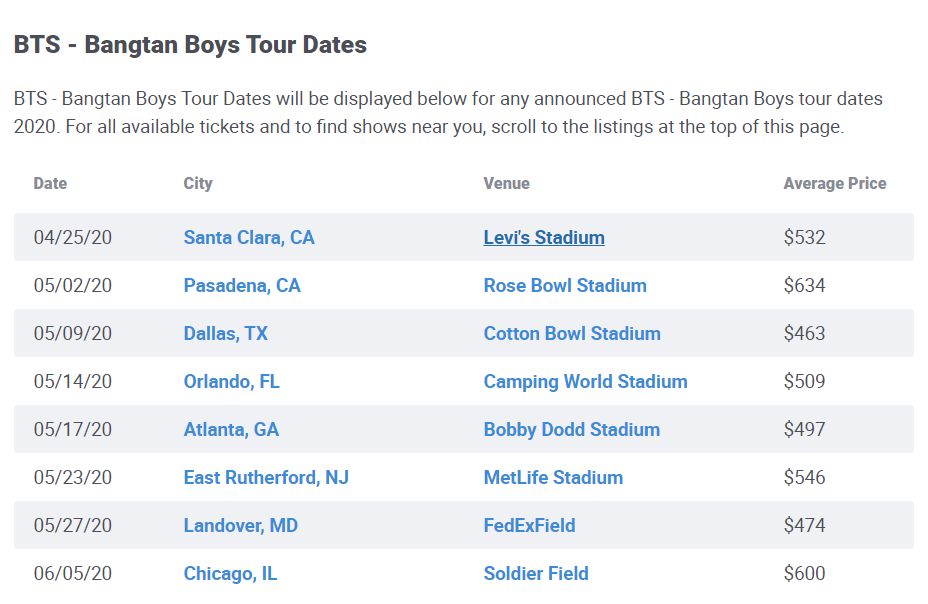Screen dimensions: 928x604
Task: Click the Date column header
Action: click(x=50, y=184)
